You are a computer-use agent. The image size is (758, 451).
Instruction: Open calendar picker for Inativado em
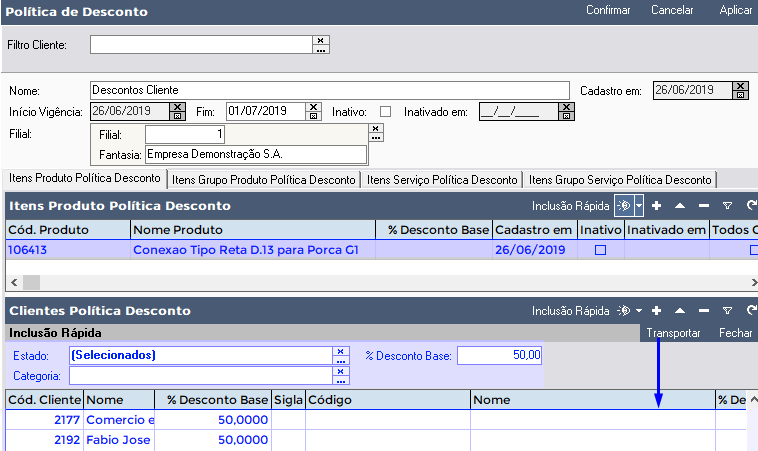(x=567, y=116)
